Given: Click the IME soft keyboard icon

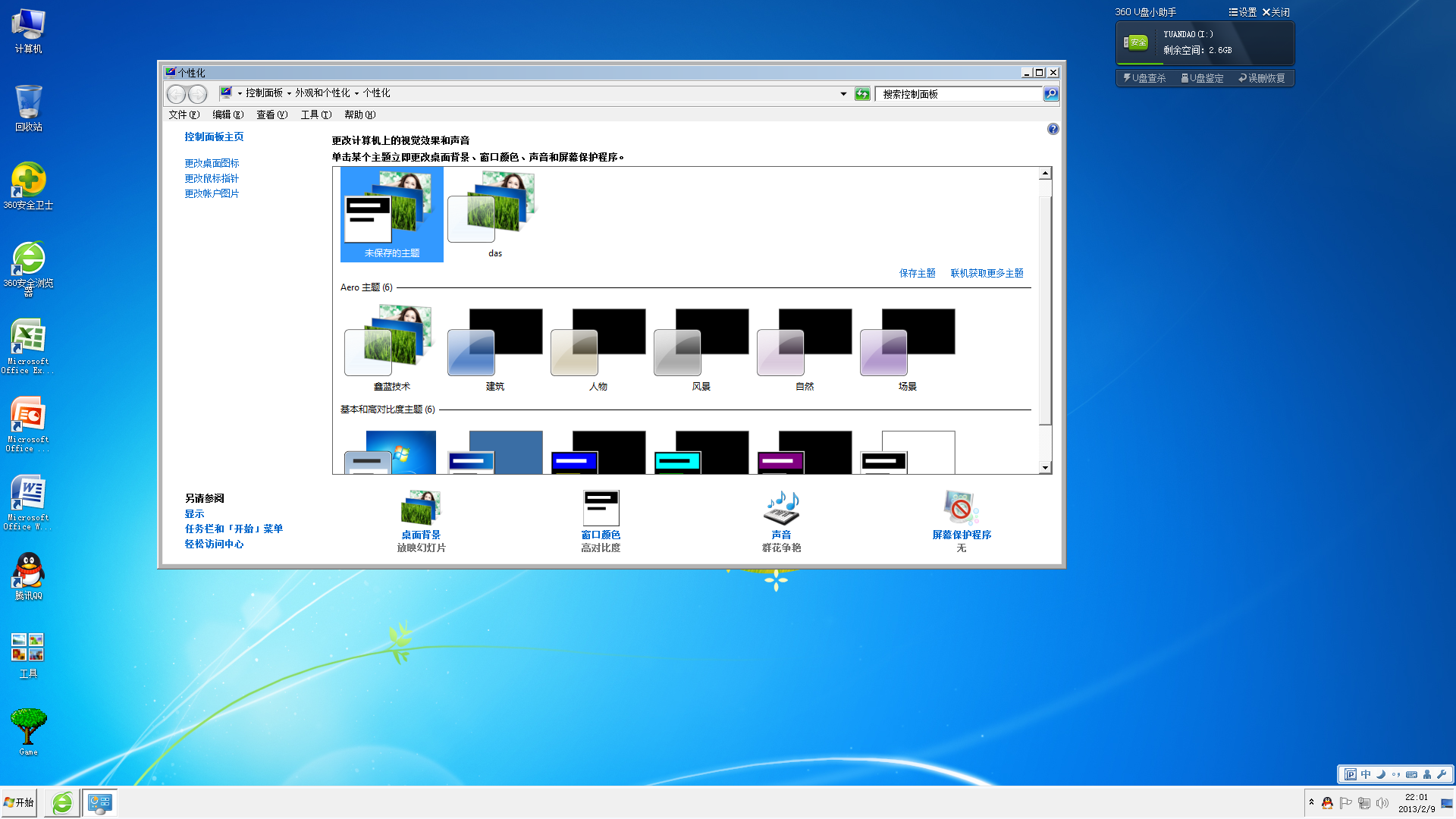Looking at the screenshot, I should pyautogui.click(x=1411, y=774).
